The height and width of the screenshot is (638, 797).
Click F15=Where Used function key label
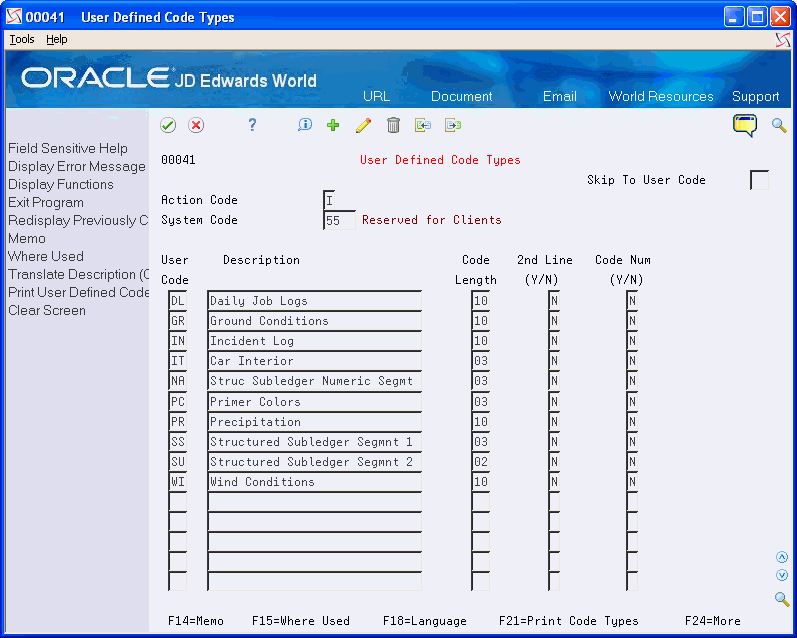[301, 621]
